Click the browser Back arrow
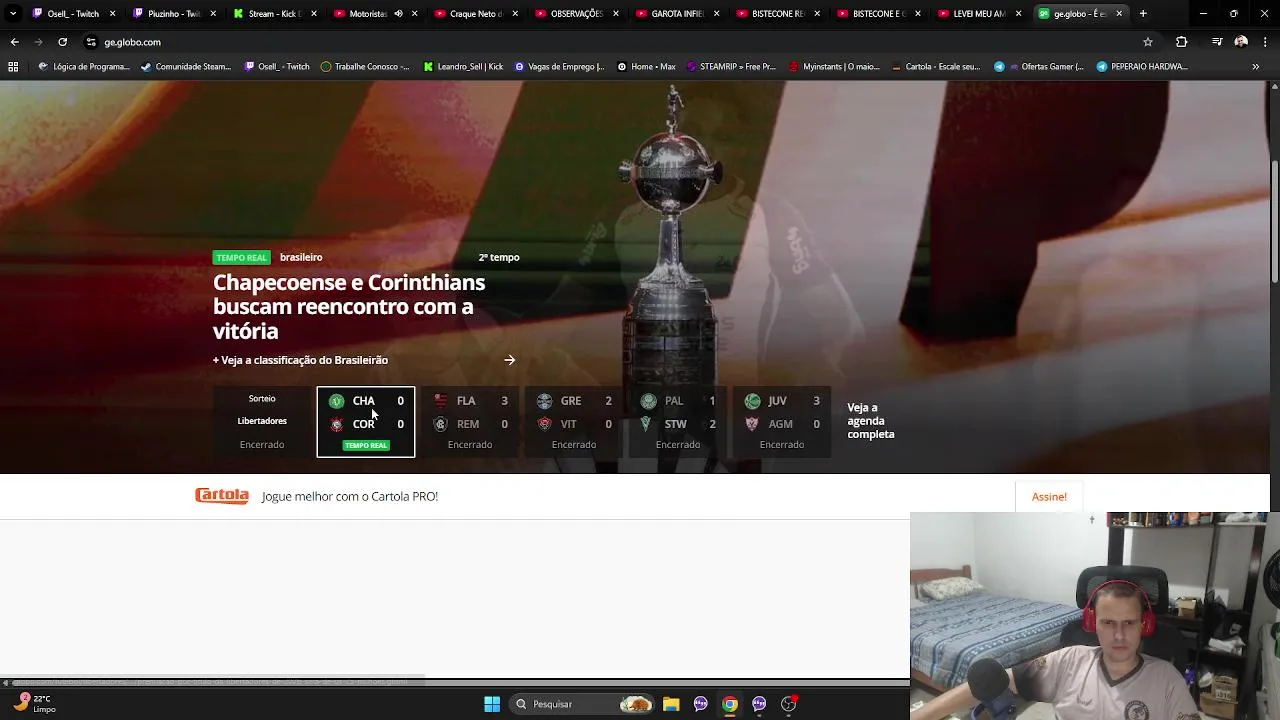 tap(14, 42)
